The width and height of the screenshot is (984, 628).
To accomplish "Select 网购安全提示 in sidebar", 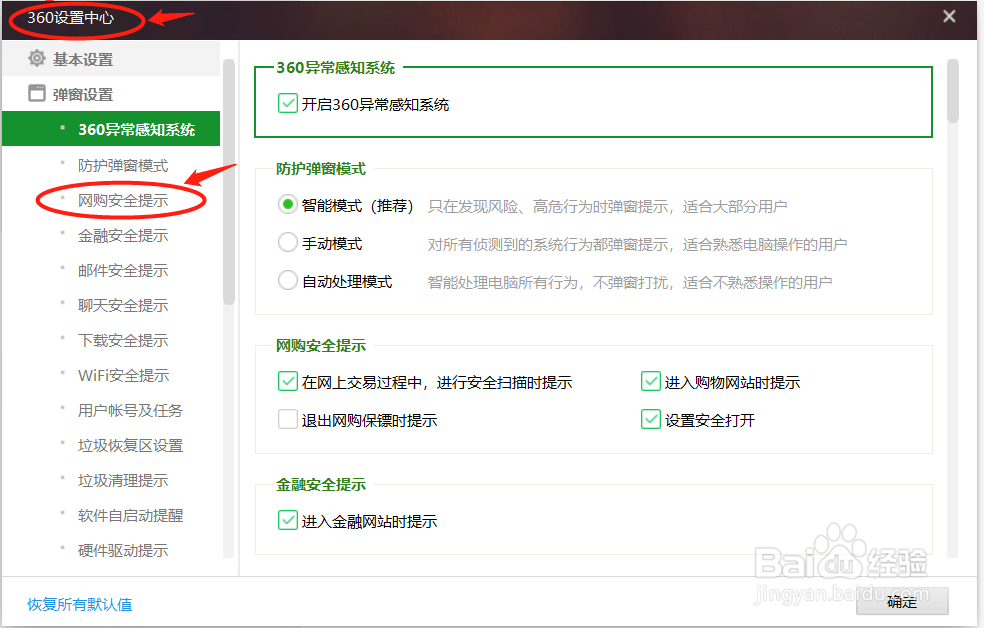I will click(x=123, y=201).
